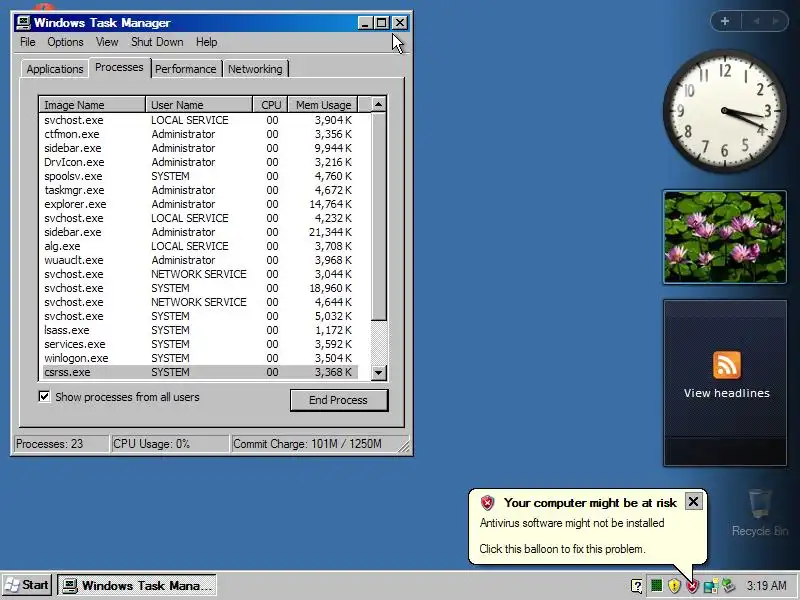Open the Options menu
The width and height of the screenshot is (800, 600).
[65, 42]
